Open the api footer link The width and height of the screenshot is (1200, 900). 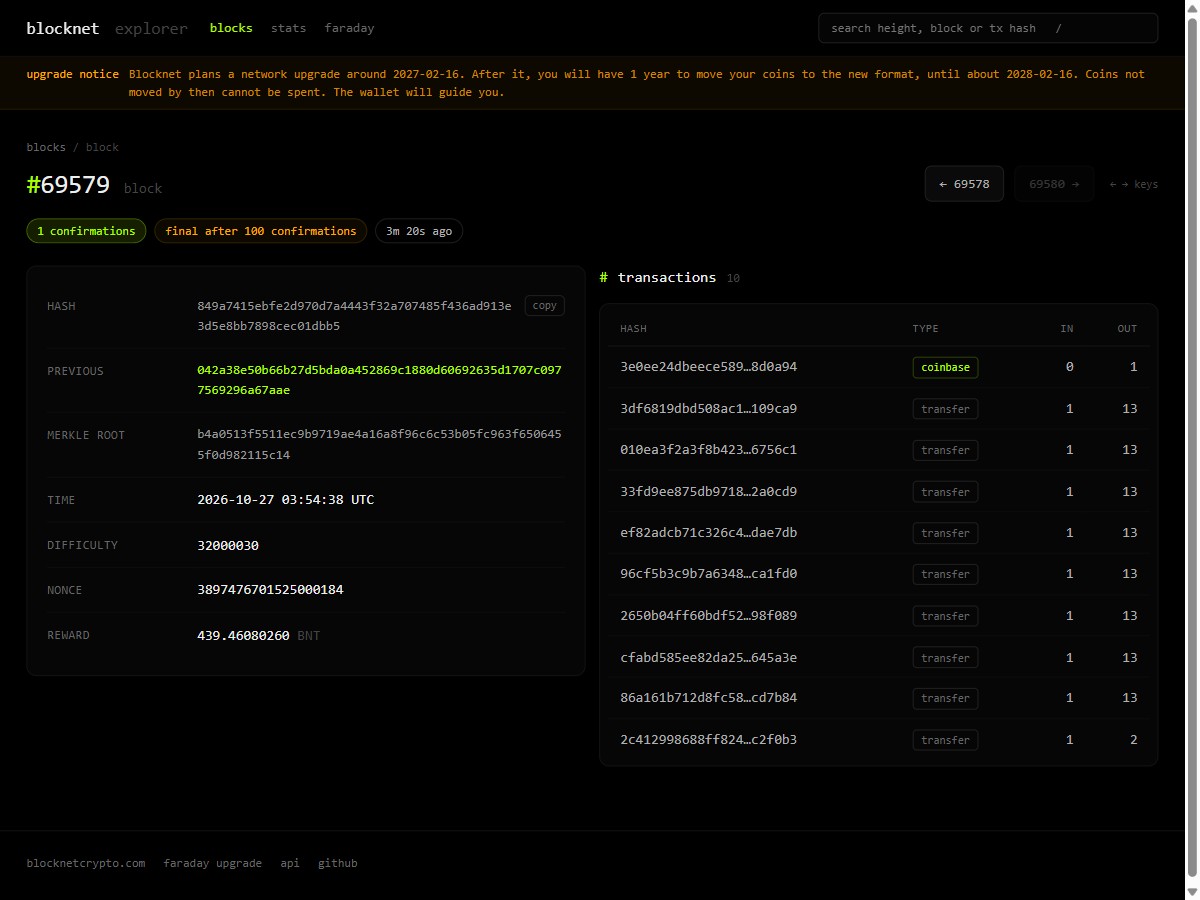pos(290,863)
